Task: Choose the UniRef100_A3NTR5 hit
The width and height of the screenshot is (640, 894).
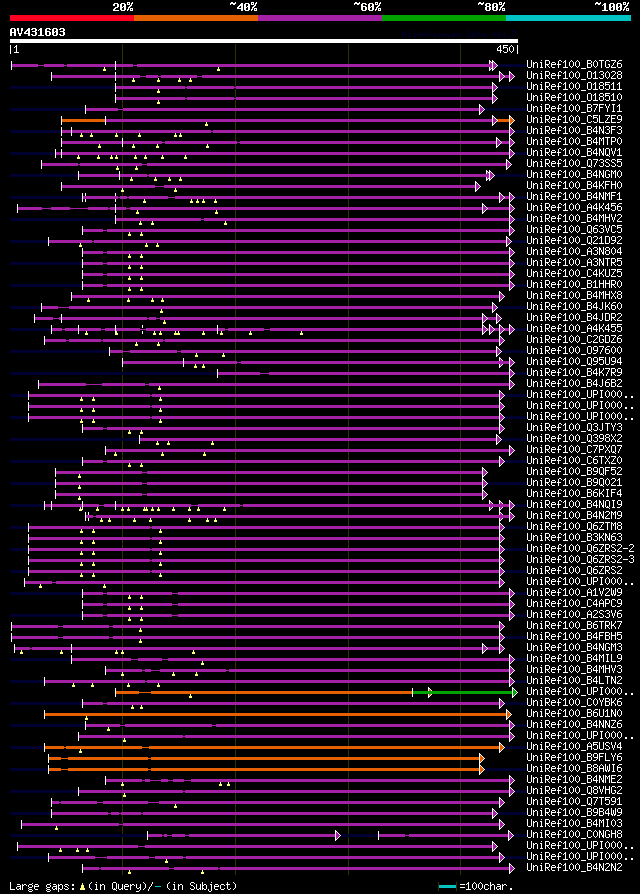Action: pyautogui.click(x=574, y=262)
